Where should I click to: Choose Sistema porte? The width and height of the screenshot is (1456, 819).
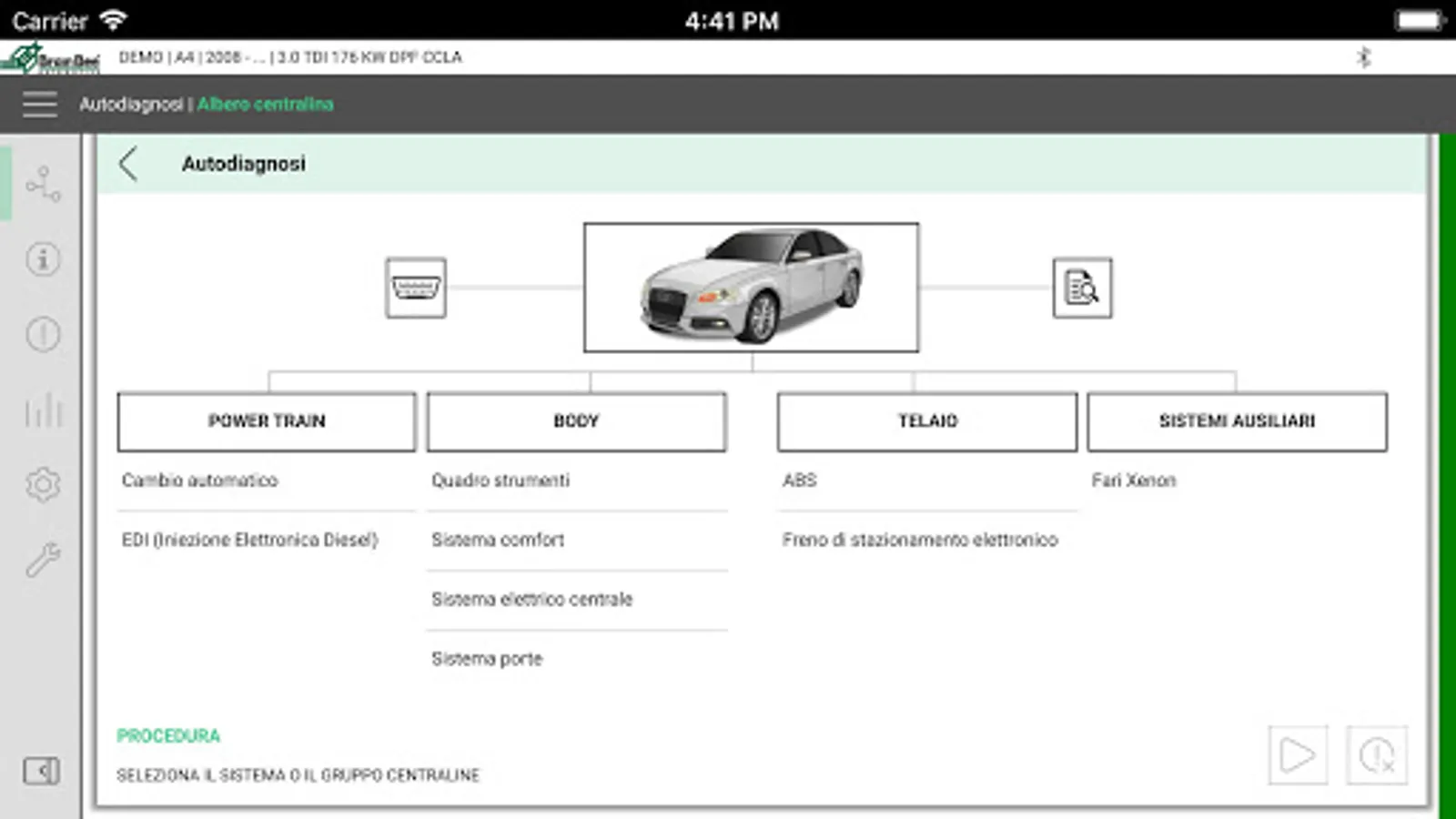click(x=576, y=659)
